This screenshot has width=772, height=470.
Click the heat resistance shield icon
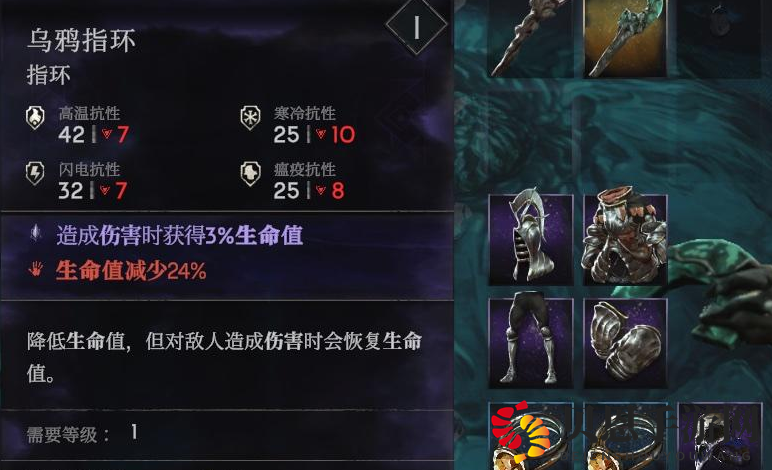point(35,118)
